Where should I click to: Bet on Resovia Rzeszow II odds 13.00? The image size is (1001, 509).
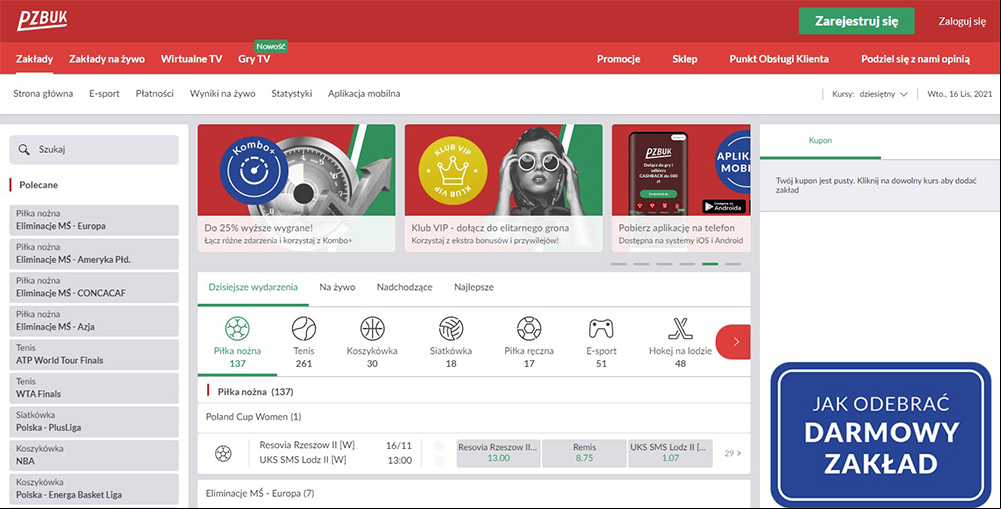point(499,453)
